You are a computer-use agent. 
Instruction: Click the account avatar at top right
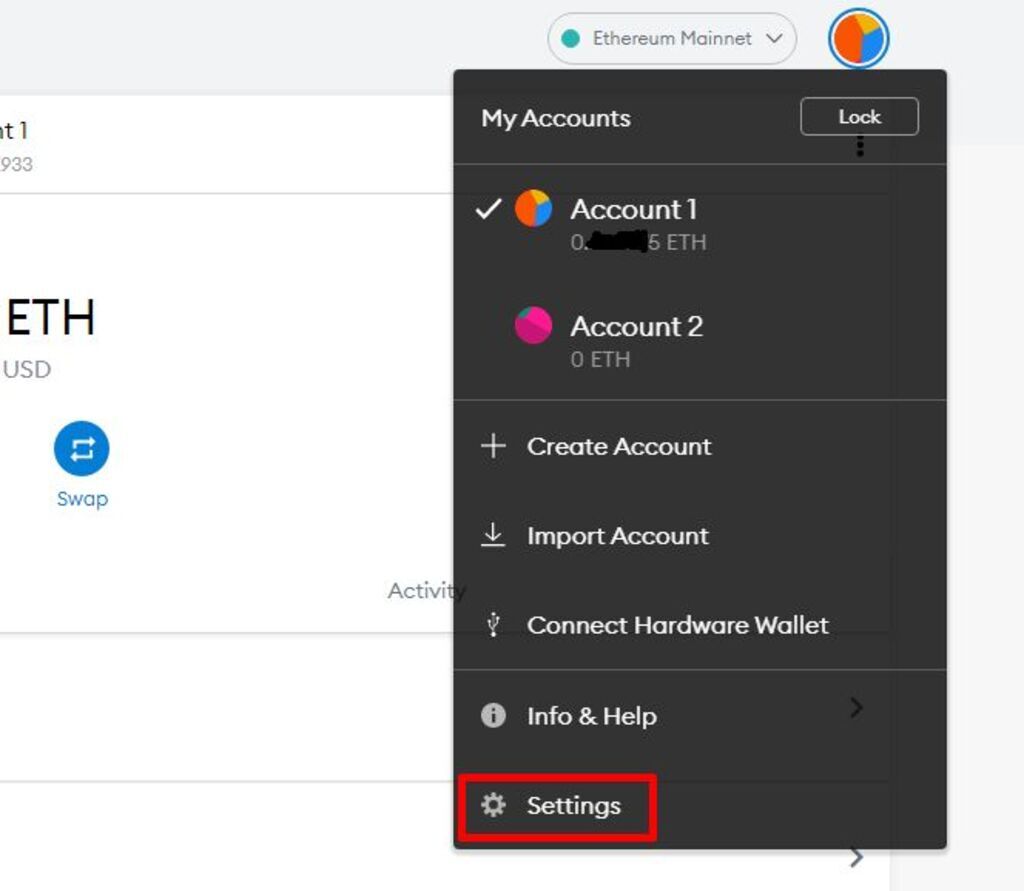(858, 39)
